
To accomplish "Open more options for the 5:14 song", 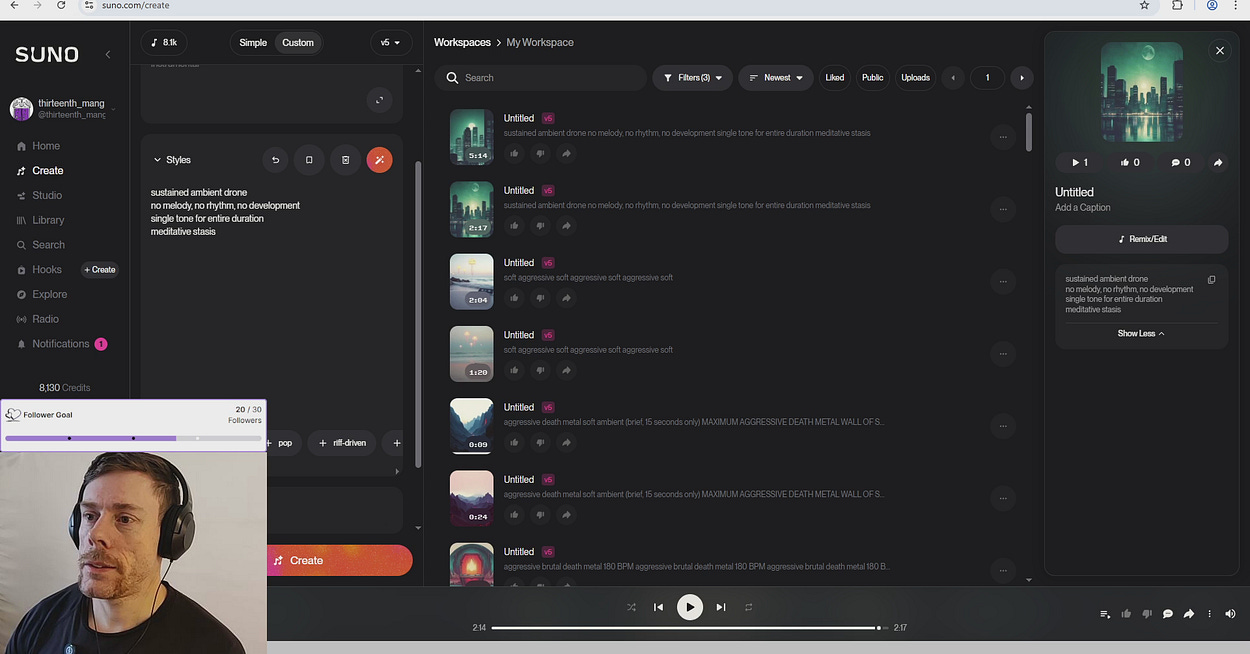I will tap(1002, 137).
